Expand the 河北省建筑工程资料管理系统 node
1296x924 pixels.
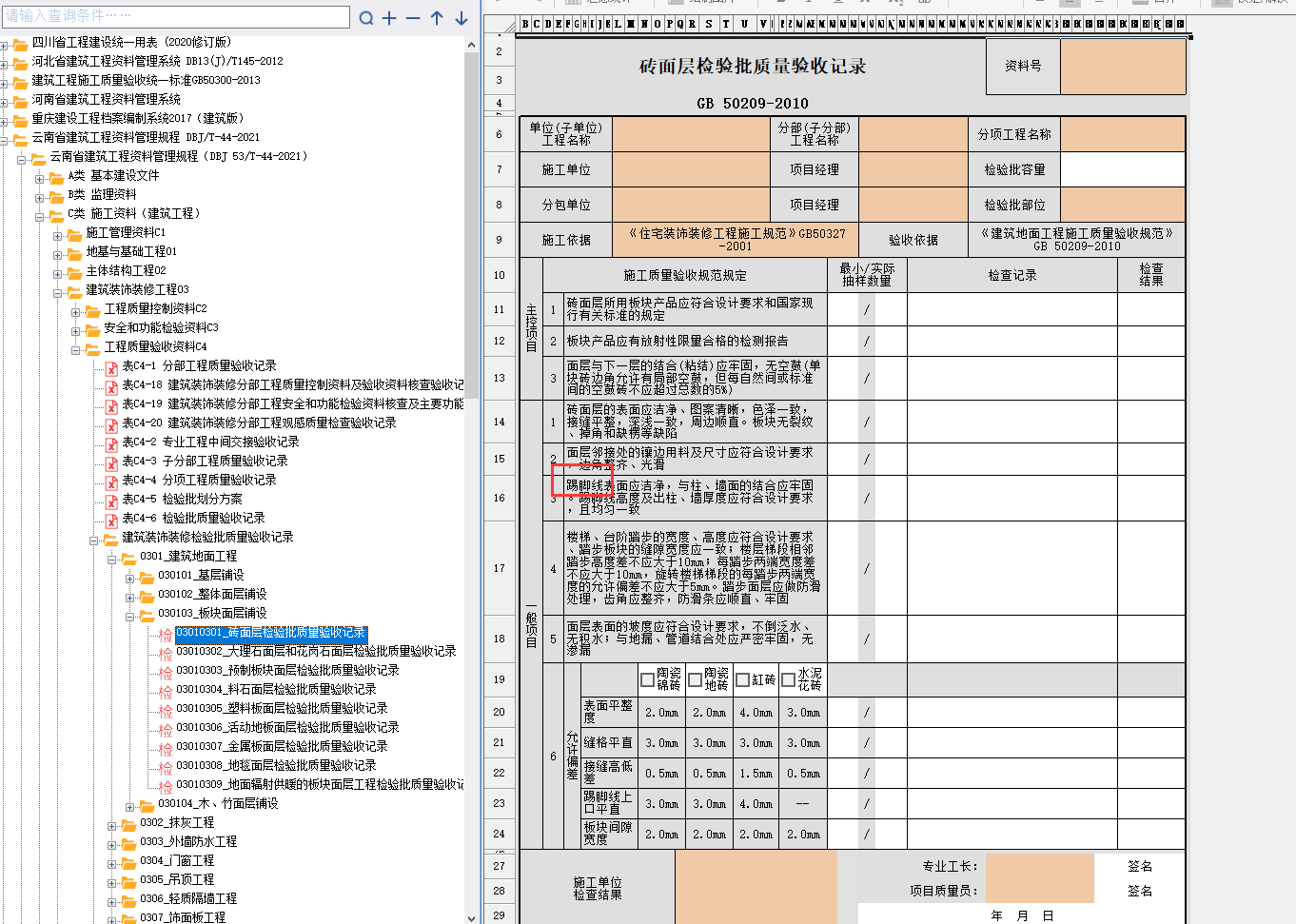coord(4,64)
